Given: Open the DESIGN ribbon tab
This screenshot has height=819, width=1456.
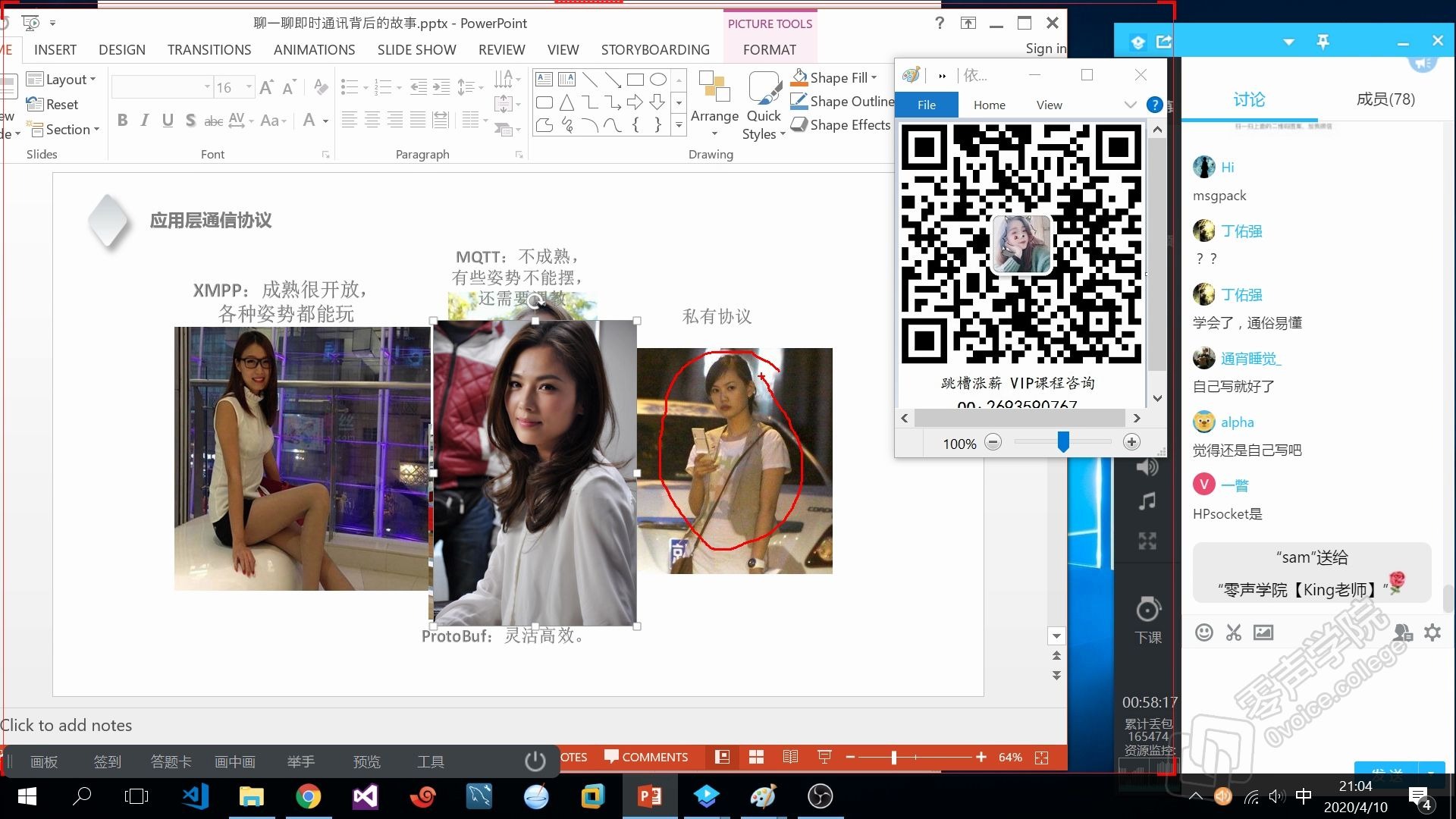Looking at the screenshot, I should pyautogui.click(x=122, y=49).
